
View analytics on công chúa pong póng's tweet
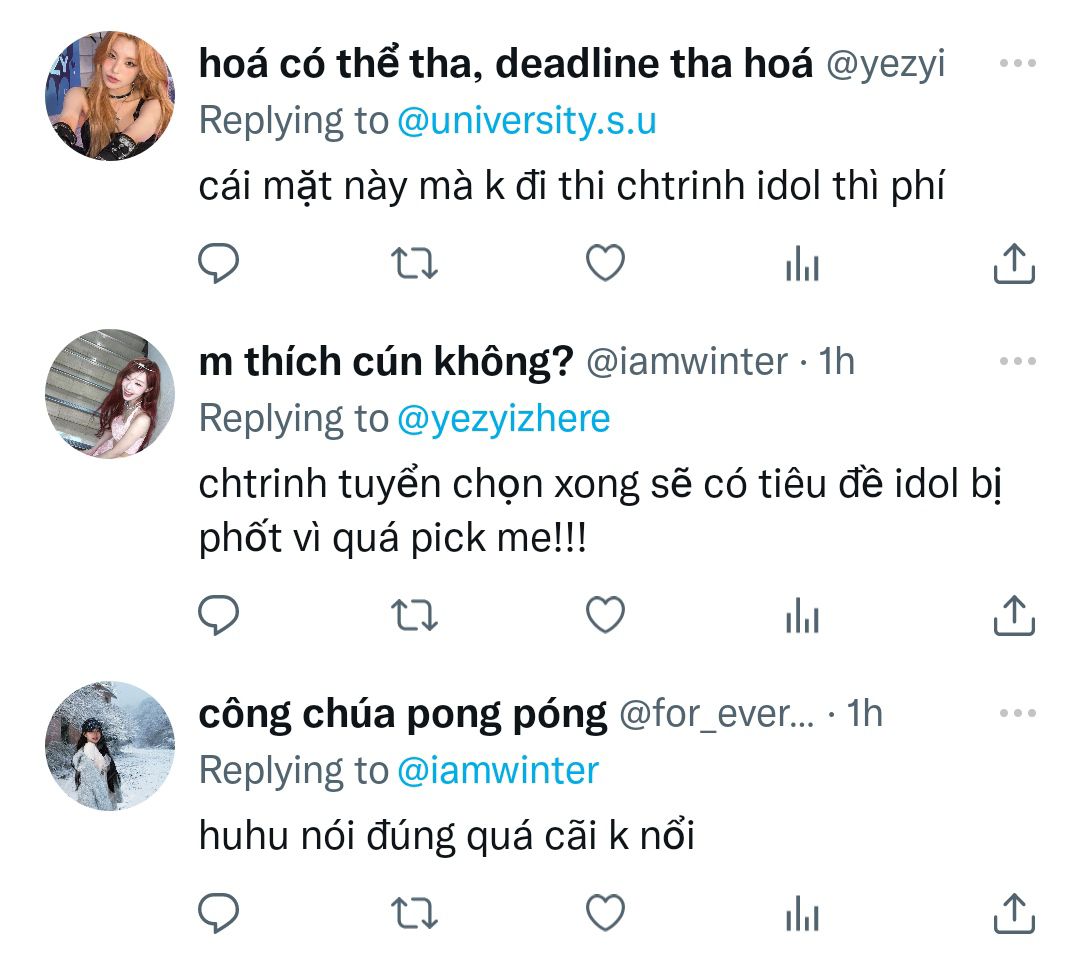[x=801, y=913]
